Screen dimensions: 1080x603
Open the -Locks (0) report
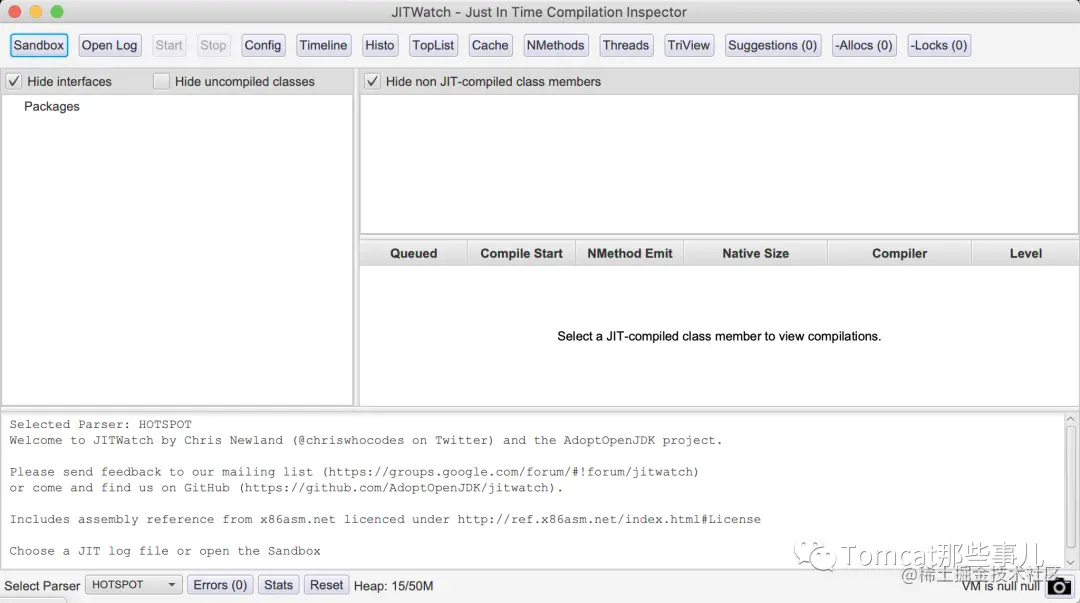[x=939, y=45]
